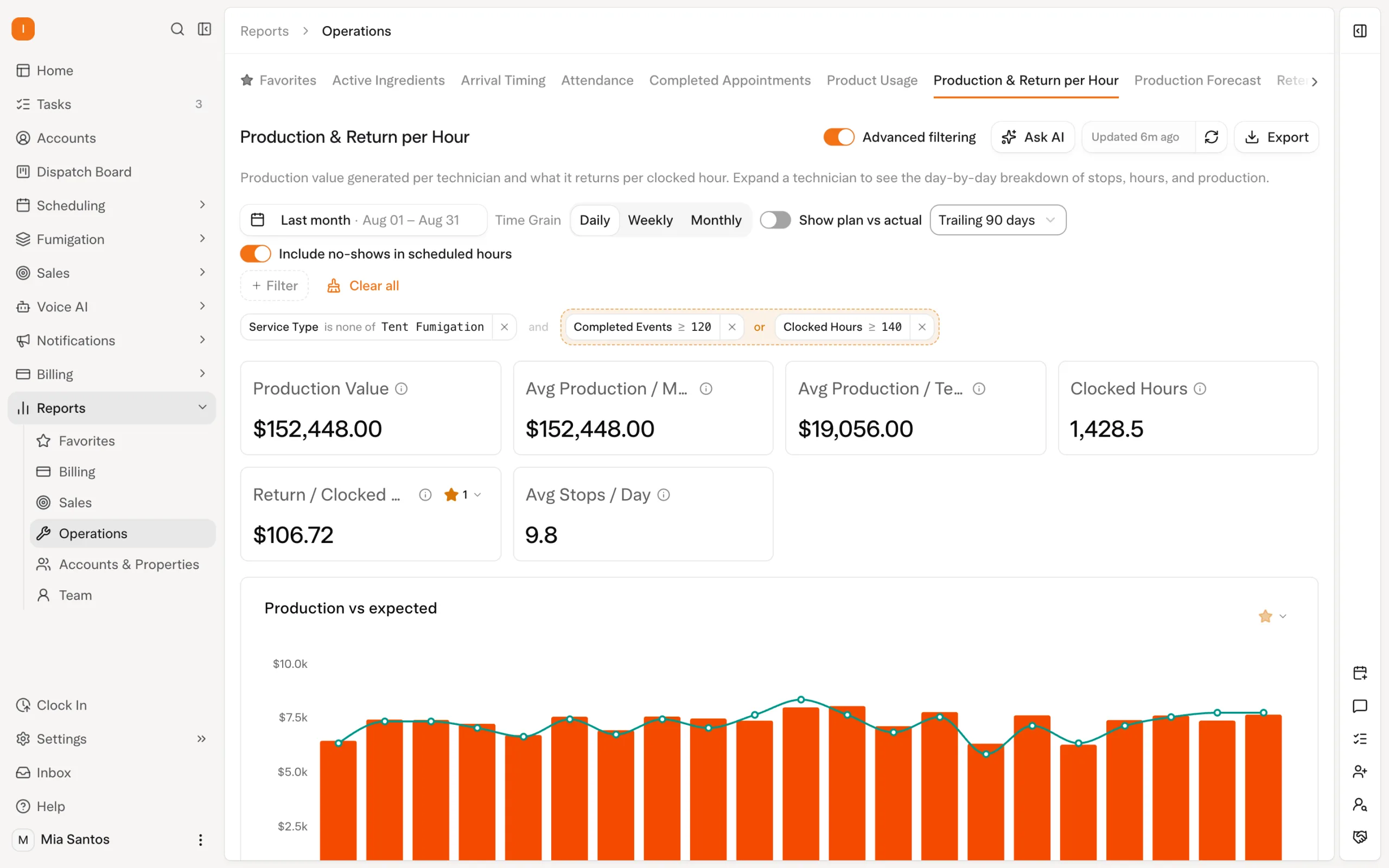This screenshot has height=868, width=1389.
Task: Open Mia Santos user options menu
Action: 200,840
